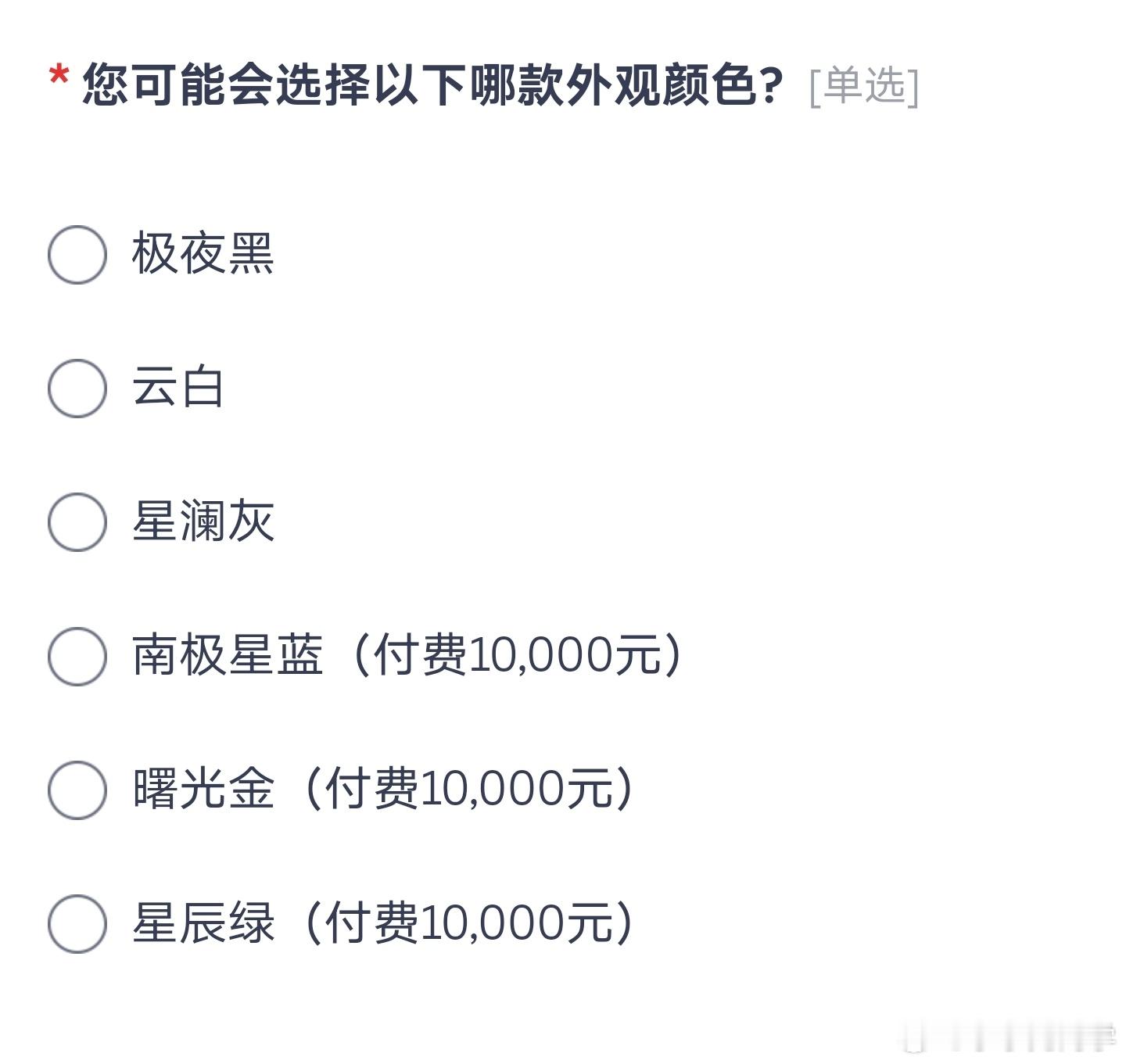Click the 星澜灰 option label text

click(x=203, y=521)
